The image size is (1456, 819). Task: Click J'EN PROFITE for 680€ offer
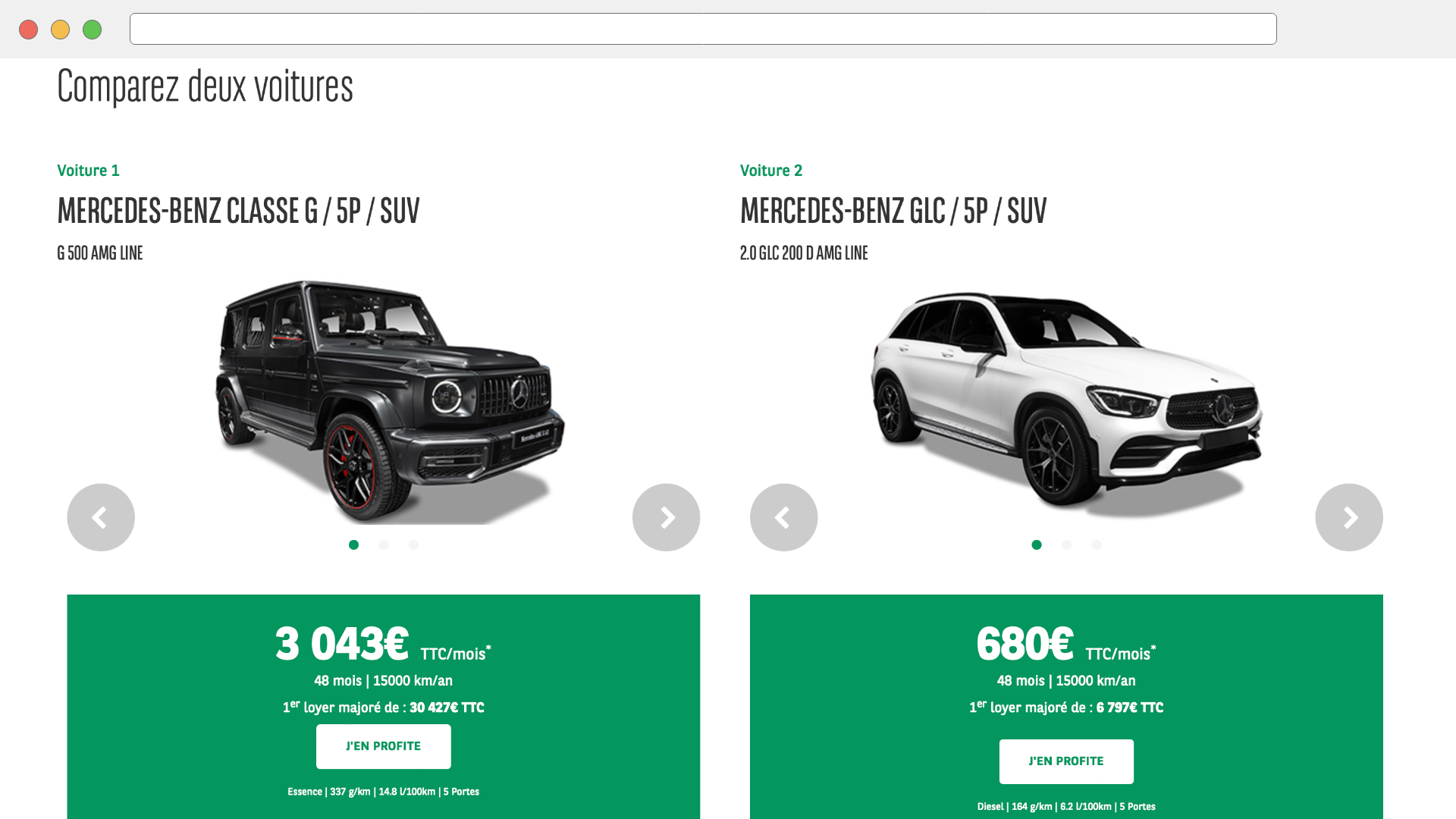point(1066,761)
